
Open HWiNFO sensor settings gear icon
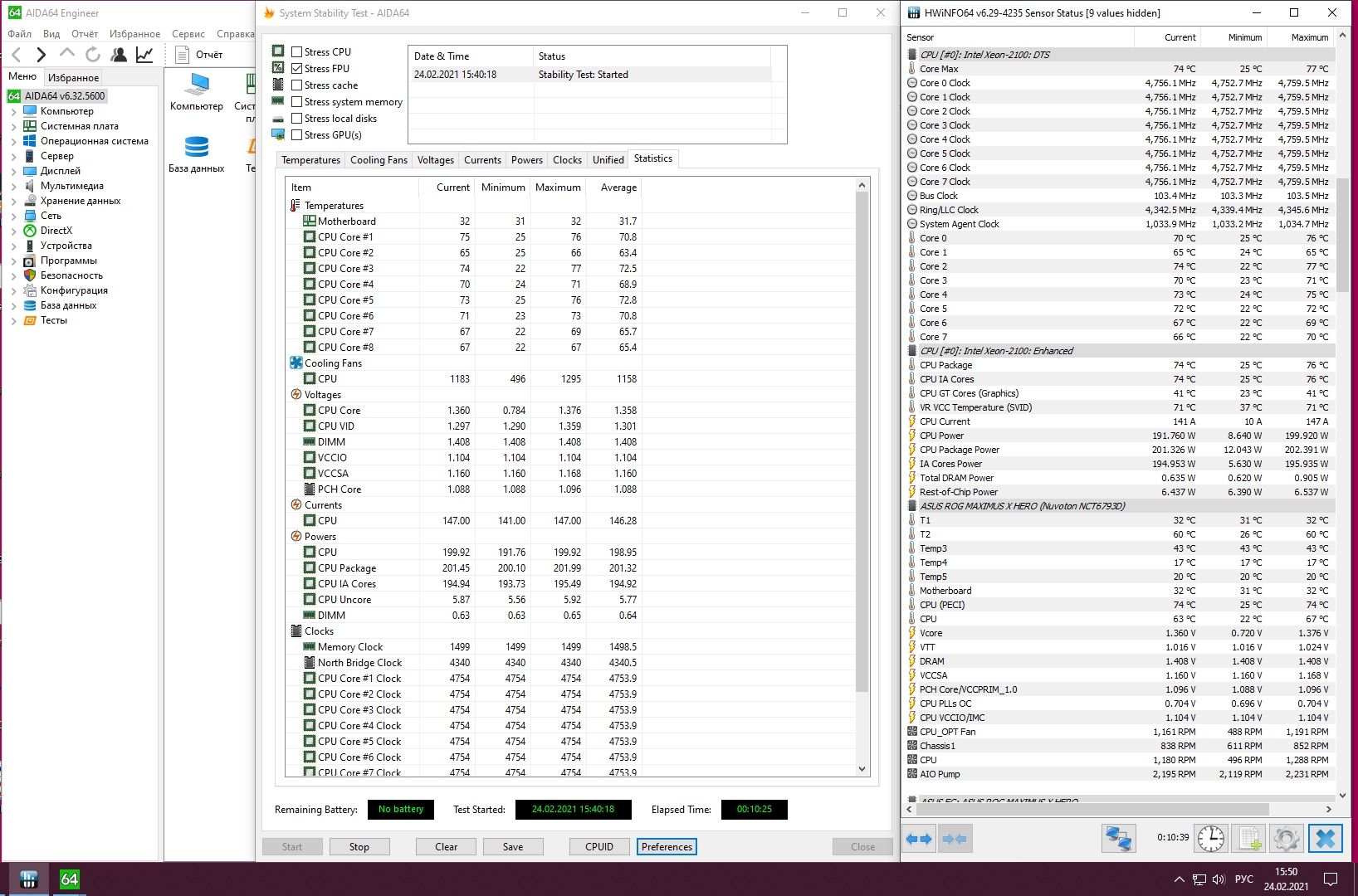pos(1287,838)
